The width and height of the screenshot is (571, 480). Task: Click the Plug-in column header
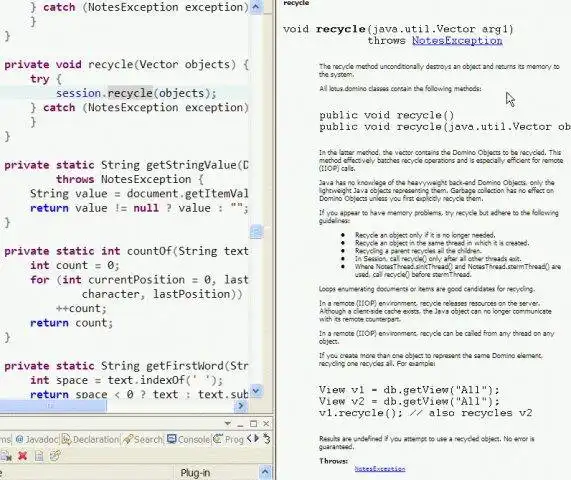pyautogui.click(x=195, y=473)
